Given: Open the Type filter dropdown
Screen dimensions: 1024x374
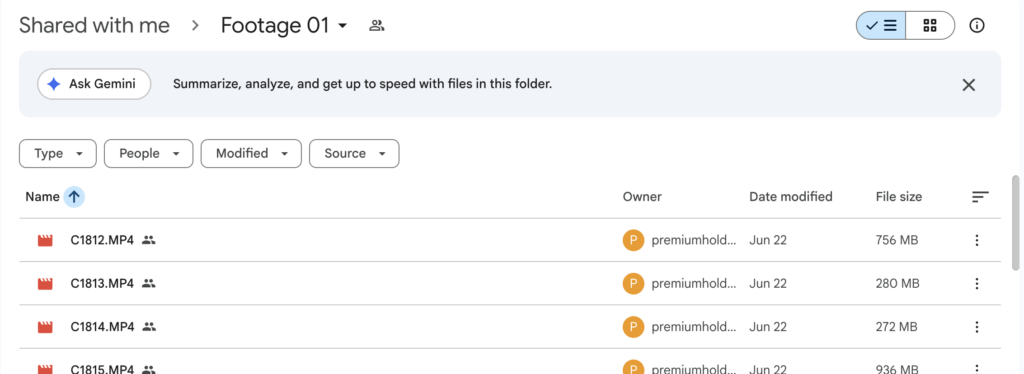Looking at the screenshot, I should (58, 153).
